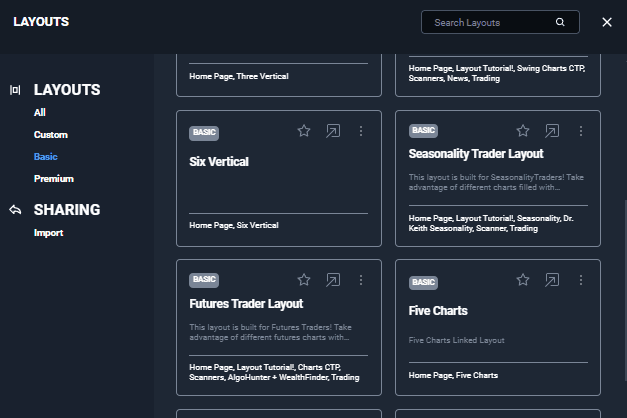Click the Seasonality Trader Layout description text

(x=496, y=182)
